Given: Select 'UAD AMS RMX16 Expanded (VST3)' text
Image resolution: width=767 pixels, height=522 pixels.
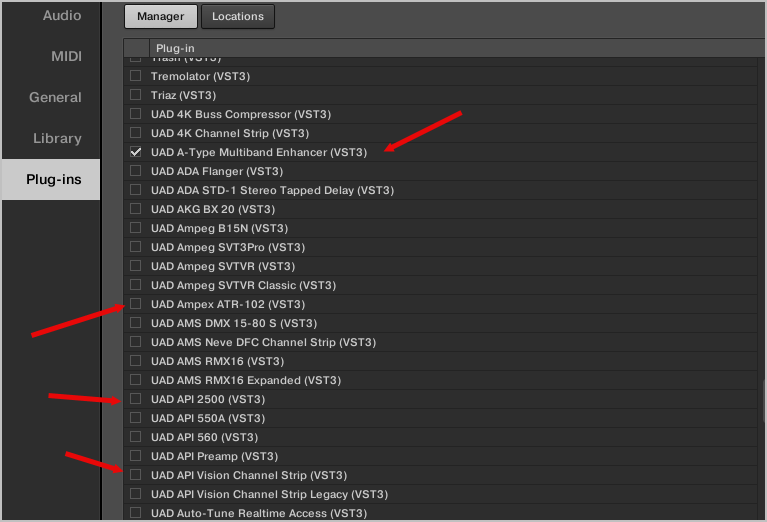Looking at the screenshot, I should coord(246,381).
